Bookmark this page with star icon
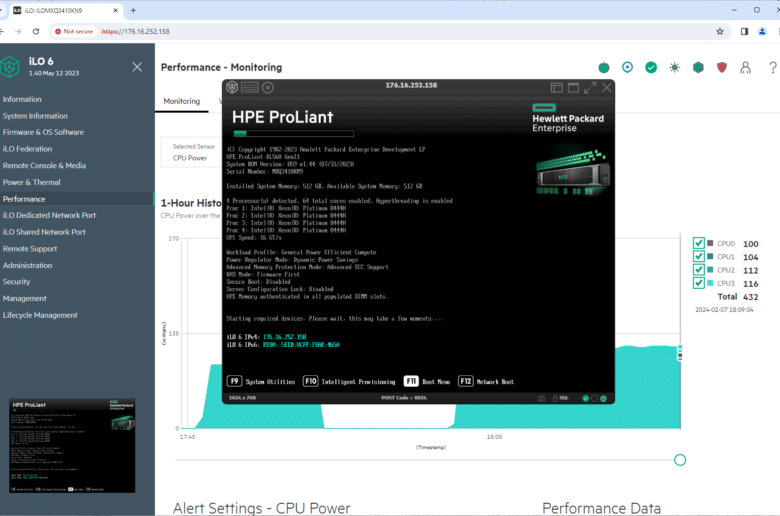 (x=720, y=31)
